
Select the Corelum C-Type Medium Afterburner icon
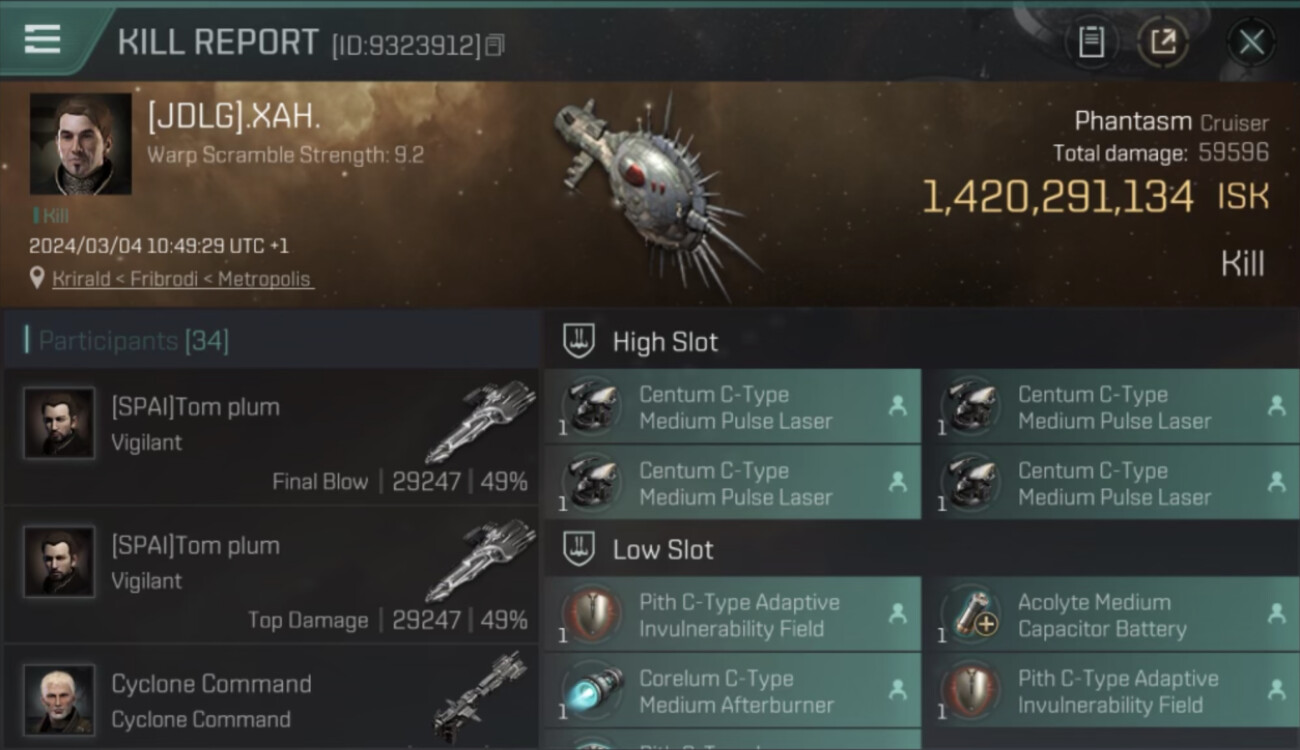[591, 691]
